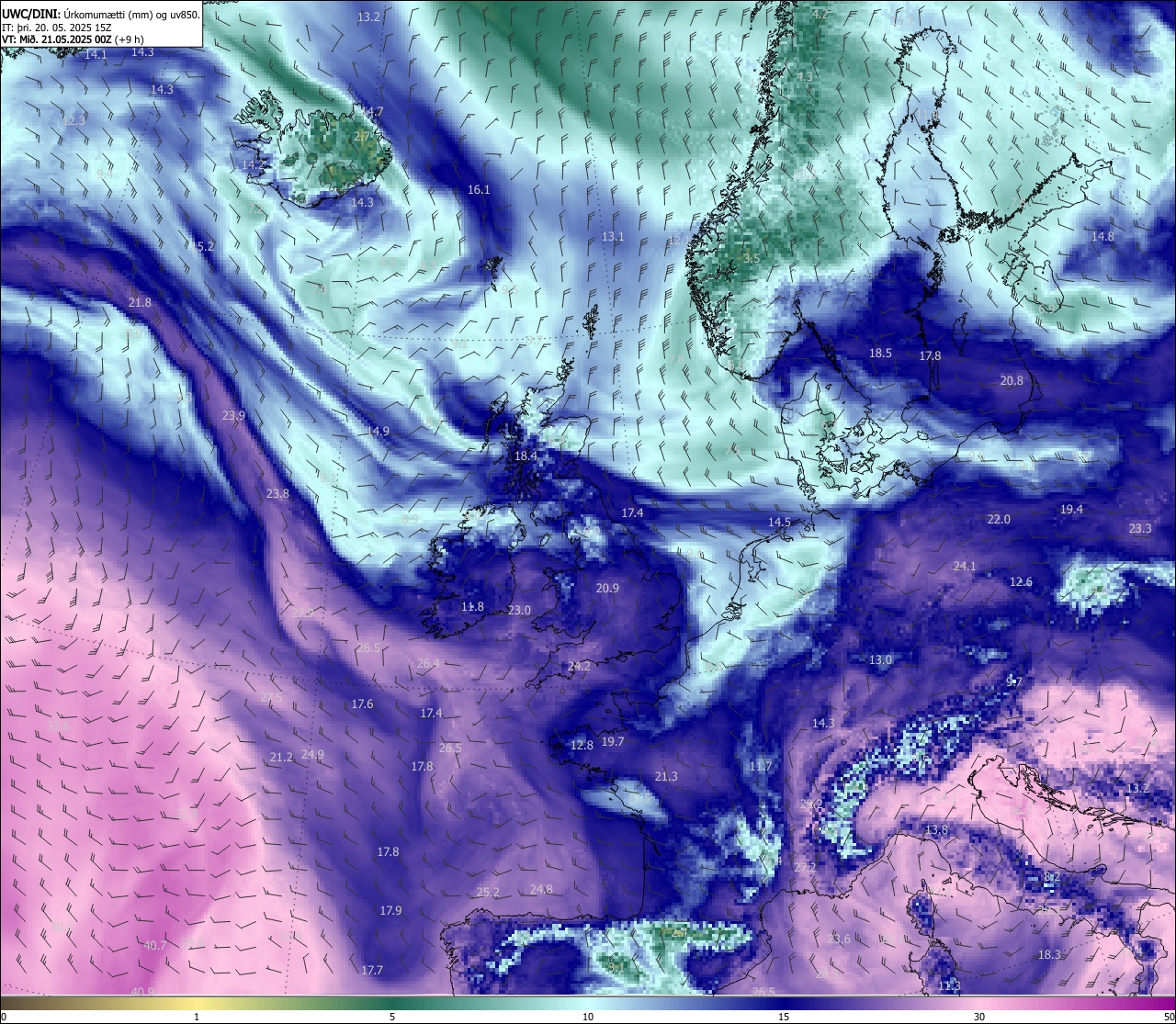Screen dimensions: 1176x1024
Task: Click the map value 23.3 at the east edge
Action: click(x=1140, y=529)
